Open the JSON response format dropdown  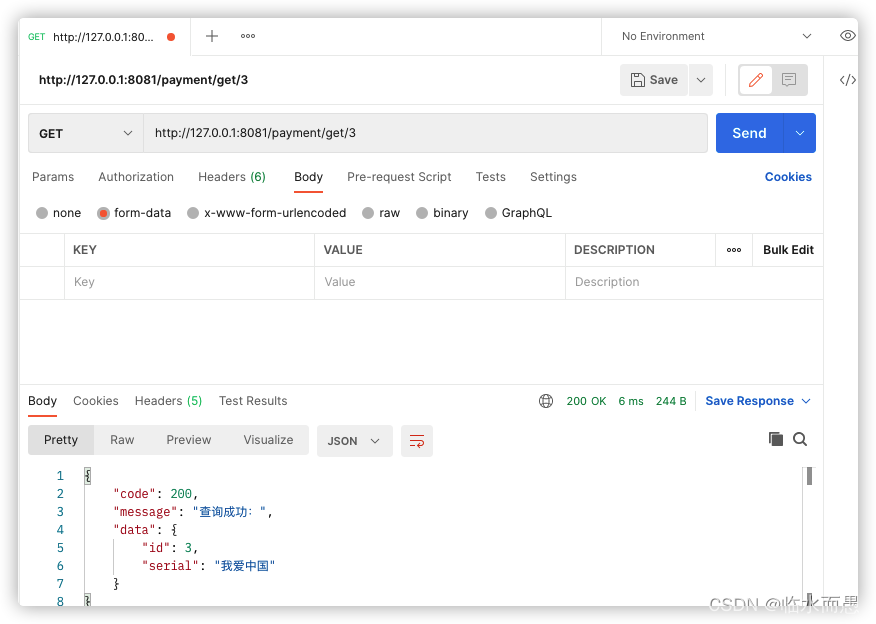click(x=354, y=441)
